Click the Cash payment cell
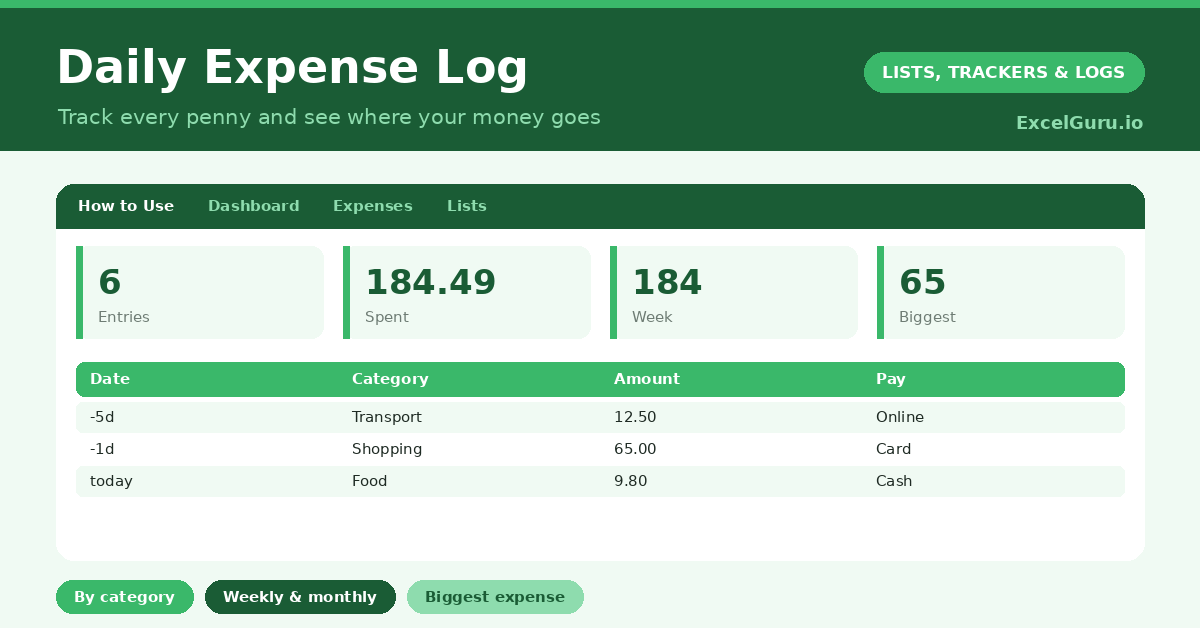This screenshot has width=1200, height=628. click(894, 481)
